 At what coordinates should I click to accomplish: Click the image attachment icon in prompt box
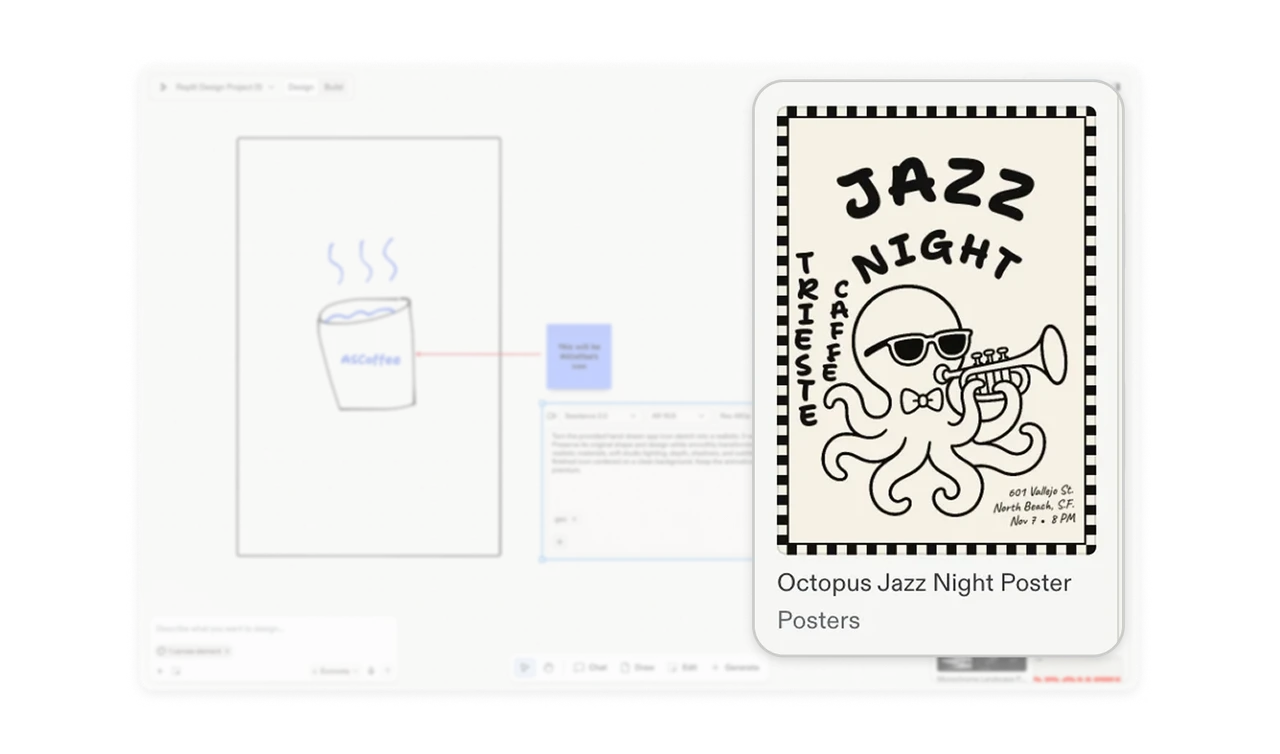click(176, 671)
